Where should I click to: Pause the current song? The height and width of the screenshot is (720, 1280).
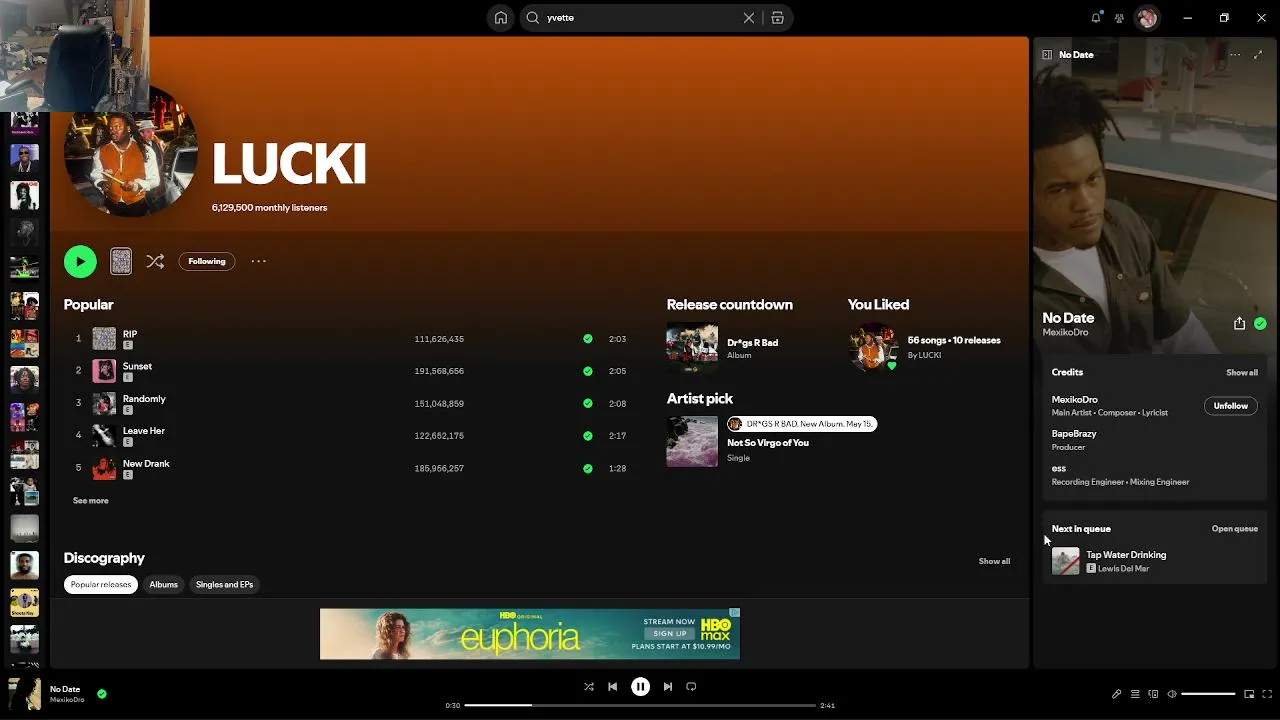tap(640, 687)
